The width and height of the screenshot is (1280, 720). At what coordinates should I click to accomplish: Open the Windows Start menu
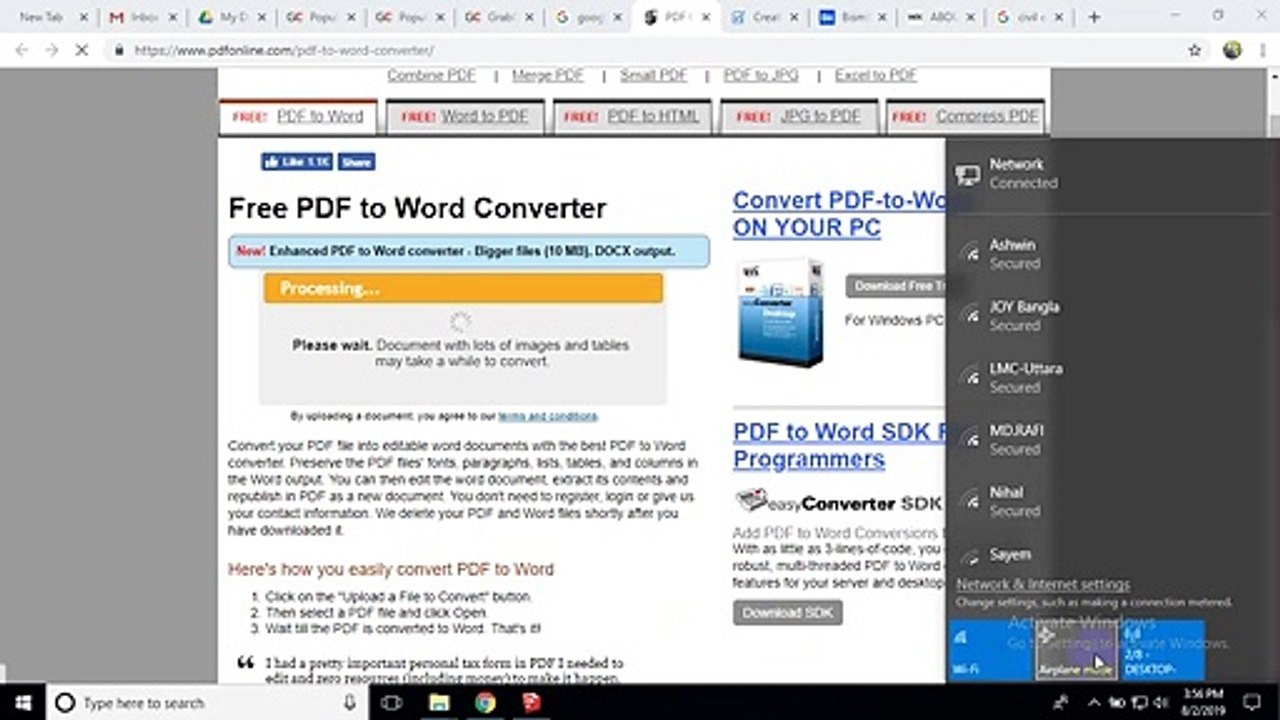[22, 702]
